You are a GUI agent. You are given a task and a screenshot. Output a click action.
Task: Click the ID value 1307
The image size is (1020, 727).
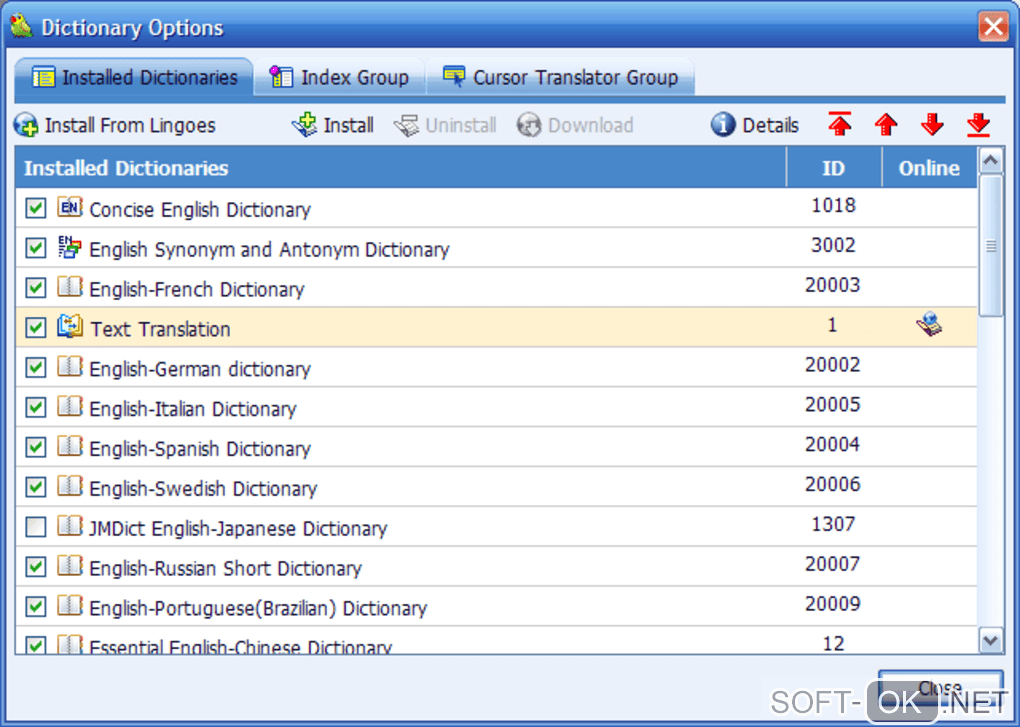[x=833, y=524]
